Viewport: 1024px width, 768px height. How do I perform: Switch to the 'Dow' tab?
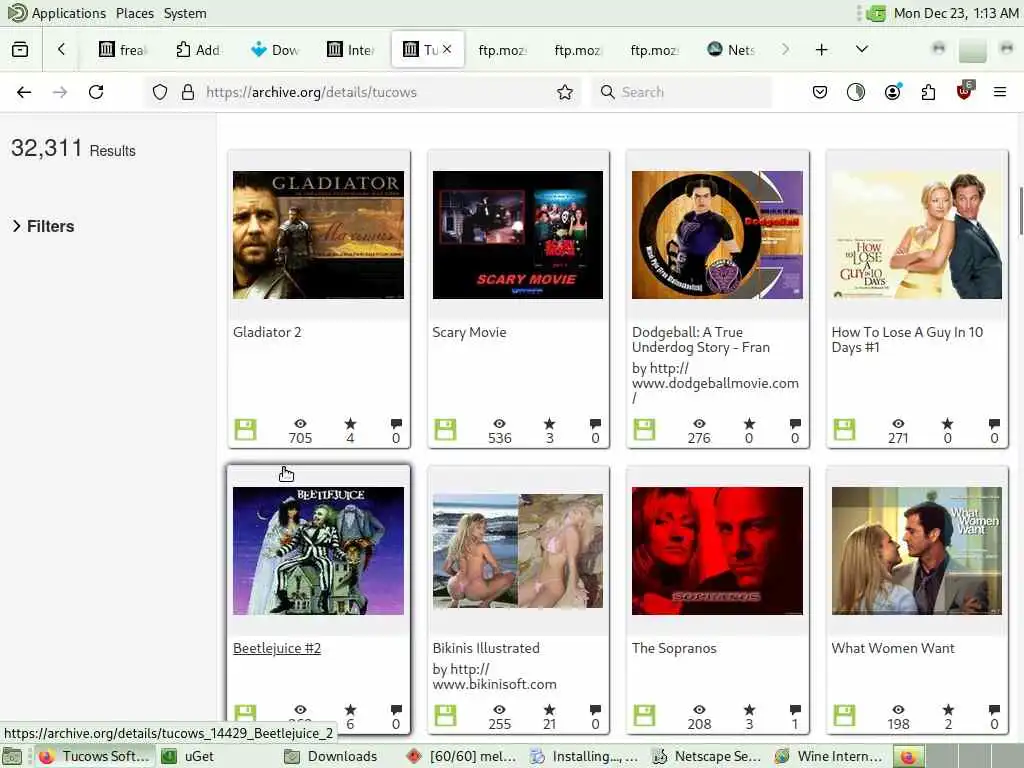coord(275,50)
